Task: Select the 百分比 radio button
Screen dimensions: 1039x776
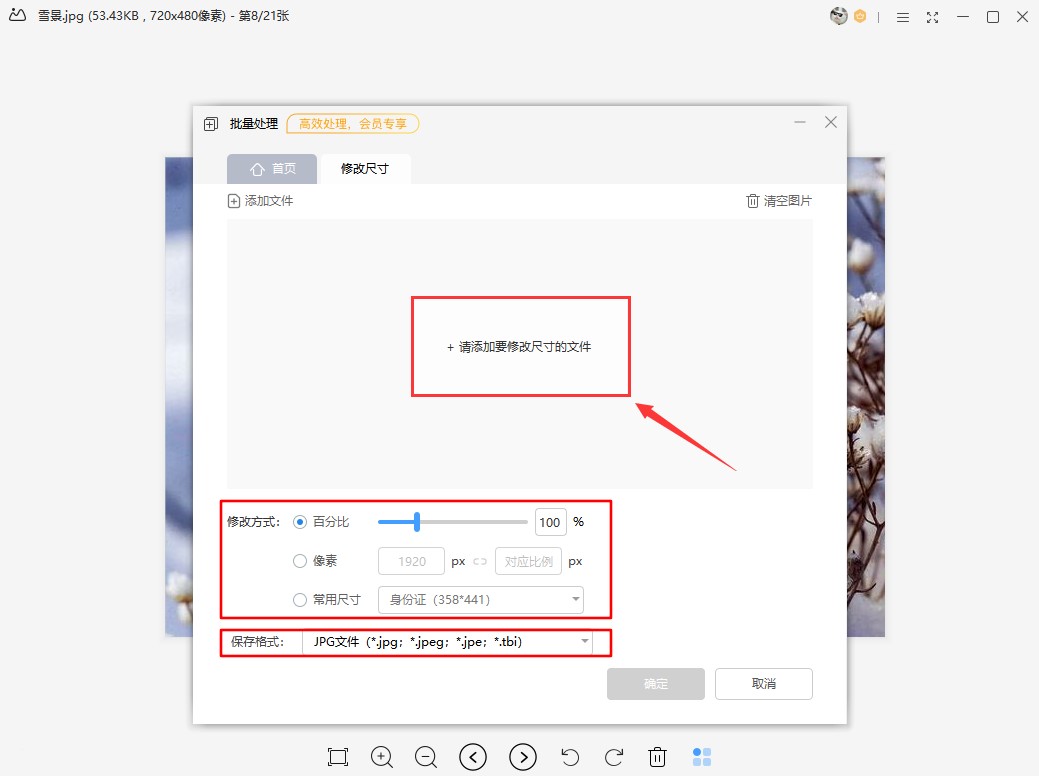Action: click(x=300, y=522)
